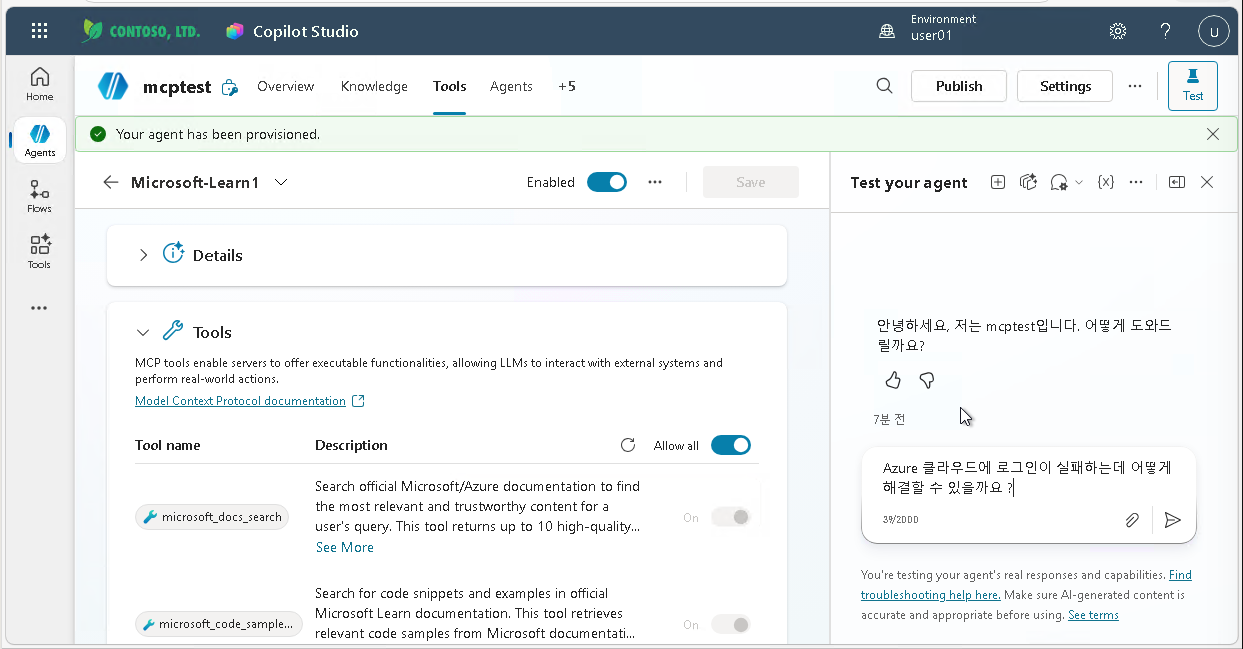Show +5 more agent tabs
This screenshot has height=649, width=1243.
pyautogui.click(x=567, y=86)
